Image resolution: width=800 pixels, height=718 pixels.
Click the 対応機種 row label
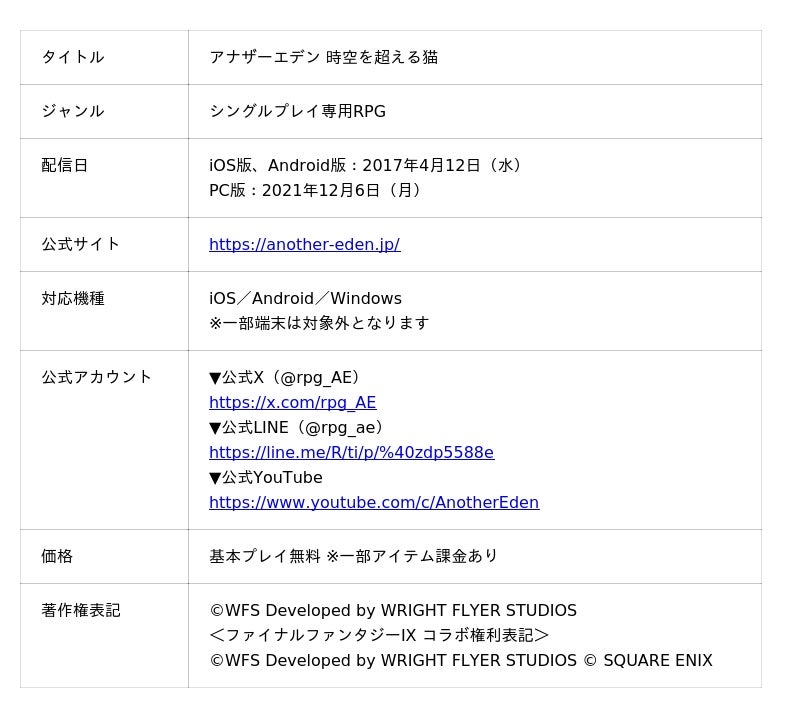click(73, 298)
